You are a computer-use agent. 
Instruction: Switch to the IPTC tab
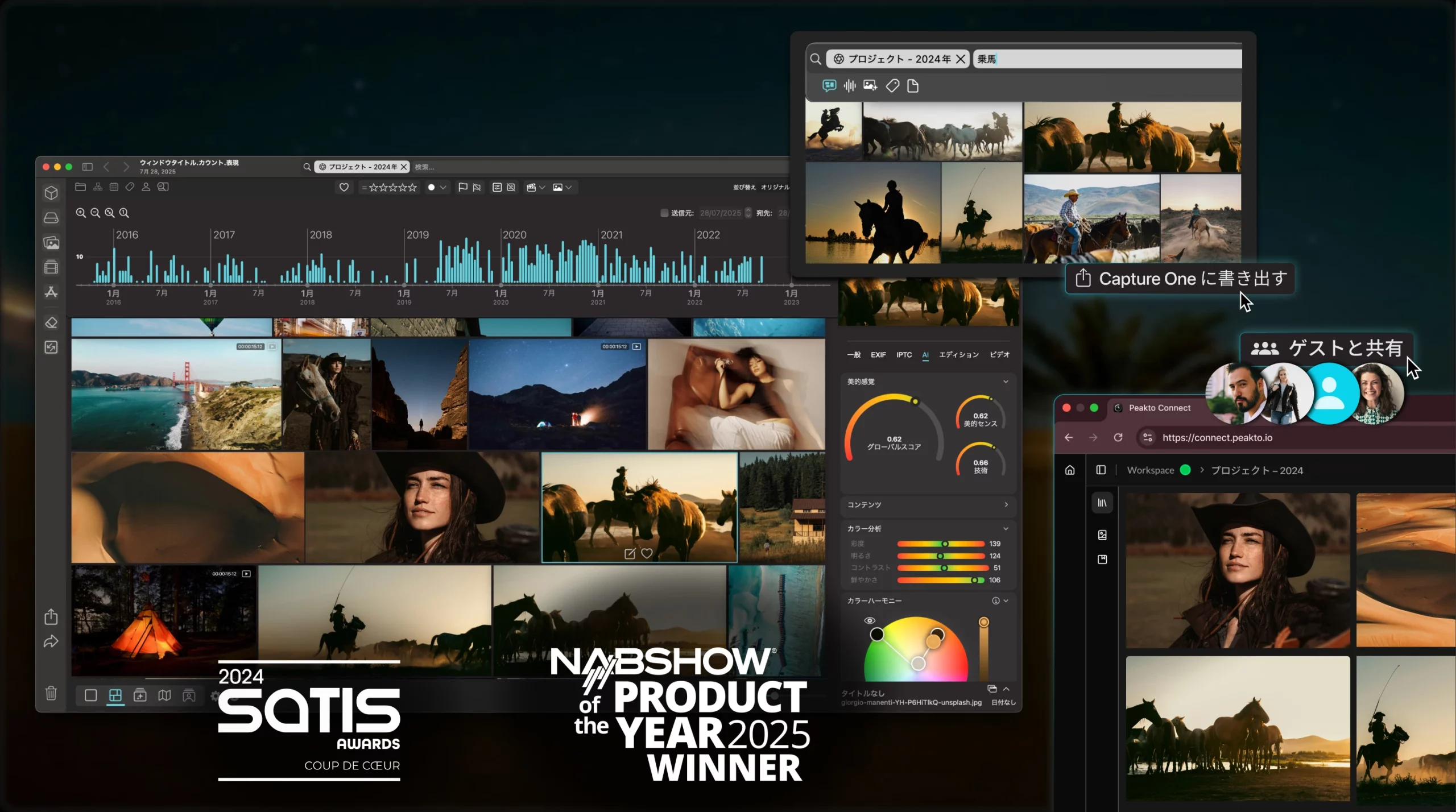(x=904, y=355)
